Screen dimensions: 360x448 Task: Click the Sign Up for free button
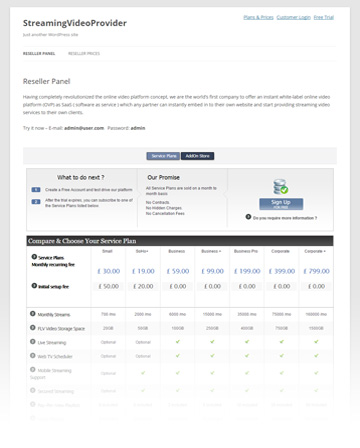(281, 204)
